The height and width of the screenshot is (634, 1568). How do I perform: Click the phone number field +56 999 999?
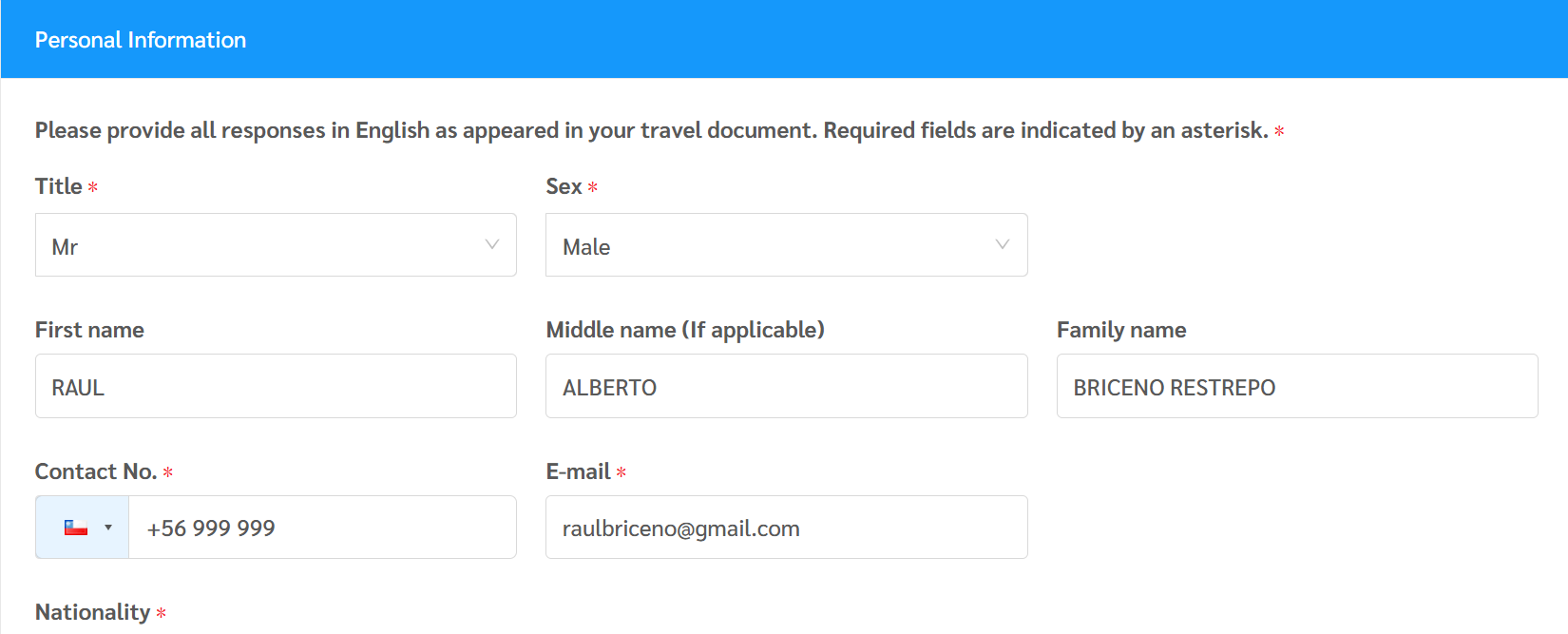tap(321, 528)
